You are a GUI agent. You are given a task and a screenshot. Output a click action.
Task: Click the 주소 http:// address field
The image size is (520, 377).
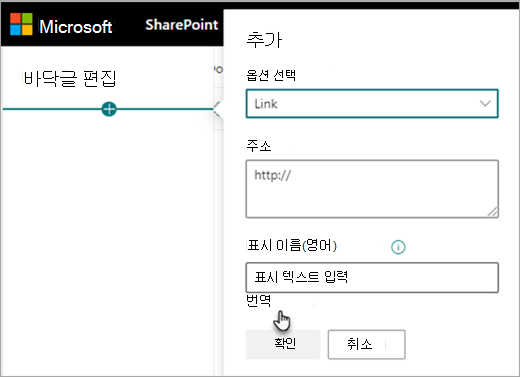point(372,189)
